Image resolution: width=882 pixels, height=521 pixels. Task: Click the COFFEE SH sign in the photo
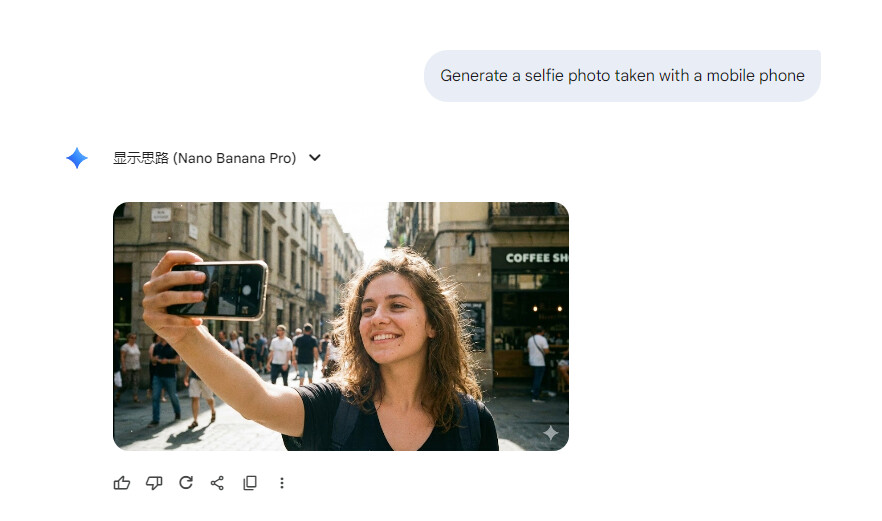[536, 258]
